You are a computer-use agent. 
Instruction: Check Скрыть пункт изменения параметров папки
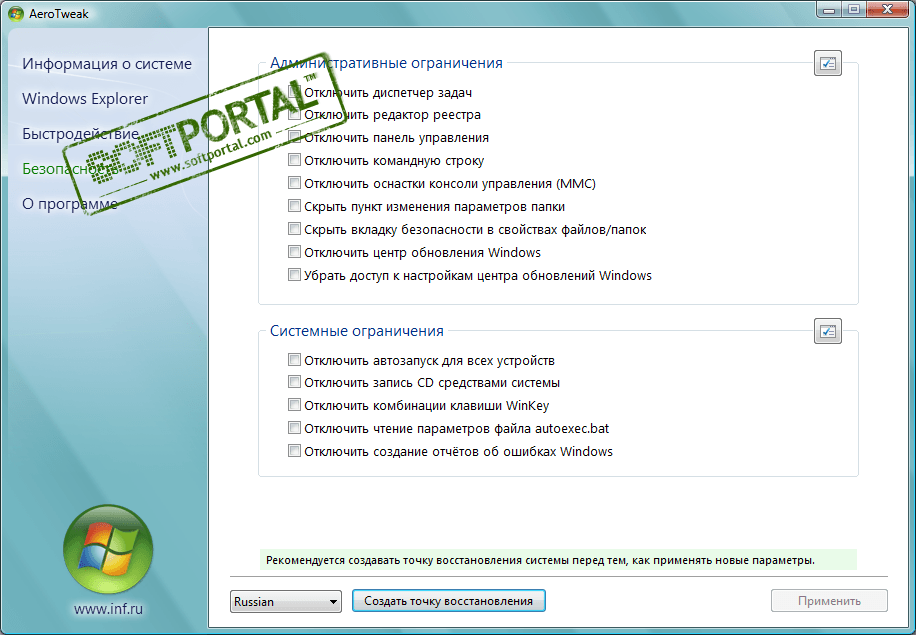tap(294, 206)
